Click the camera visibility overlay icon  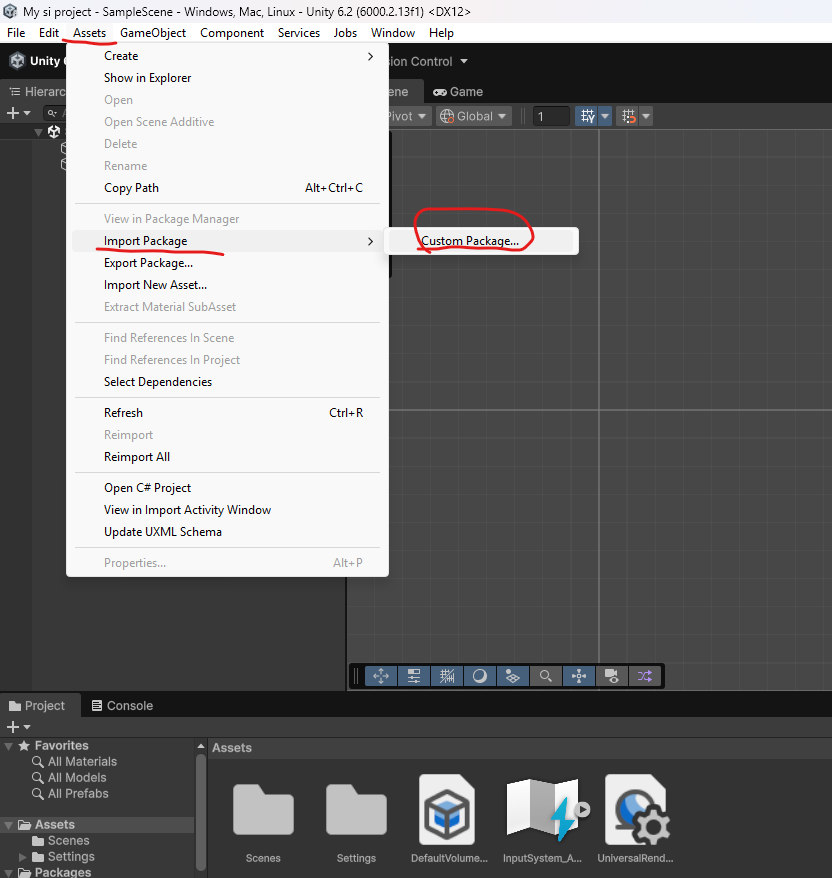click(612, 676)
